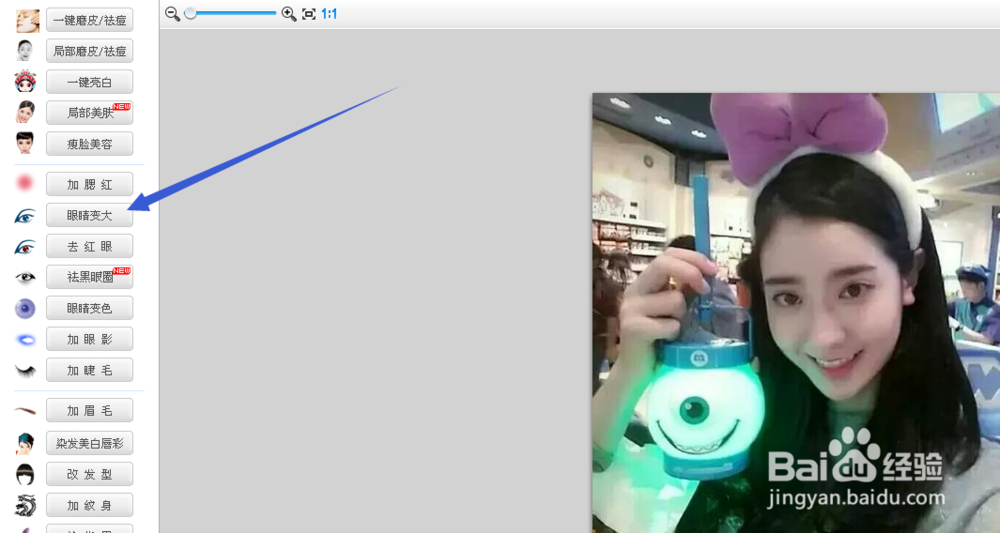This screenshot has width=1000, height=533.
Task: Zoom in with the plus magnifier
Action: pos(289,13)
